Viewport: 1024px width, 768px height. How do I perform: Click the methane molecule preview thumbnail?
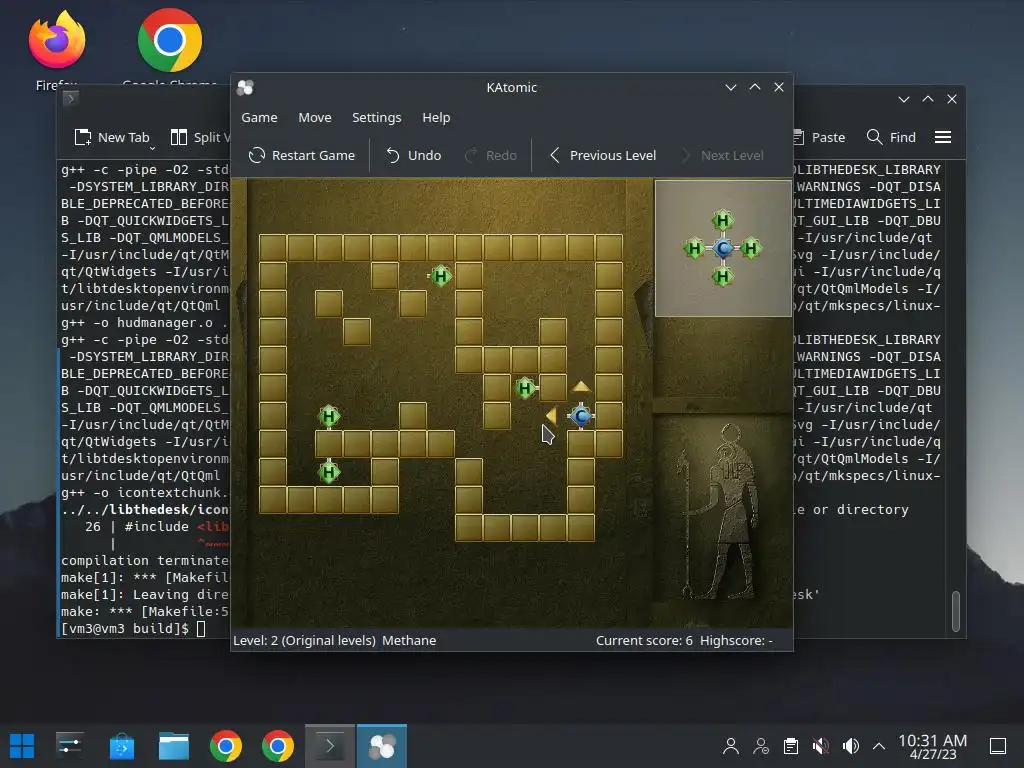click(x=723, y=248)
